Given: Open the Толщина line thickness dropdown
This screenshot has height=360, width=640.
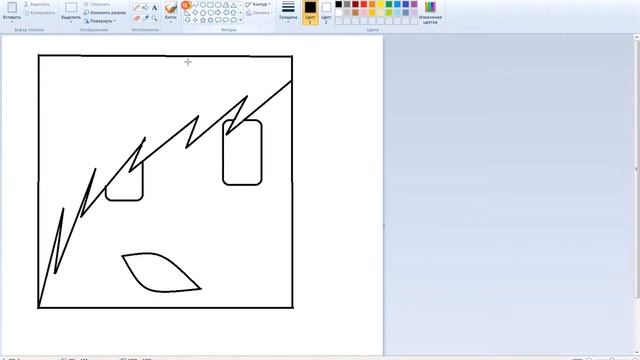Looking at the screenshot, I should (288, 12).
